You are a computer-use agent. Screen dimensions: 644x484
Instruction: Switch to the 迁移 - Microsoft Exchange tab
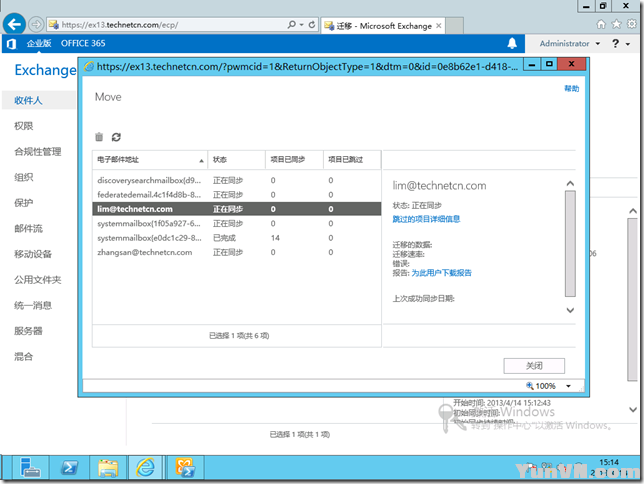[x=383, y=25]
